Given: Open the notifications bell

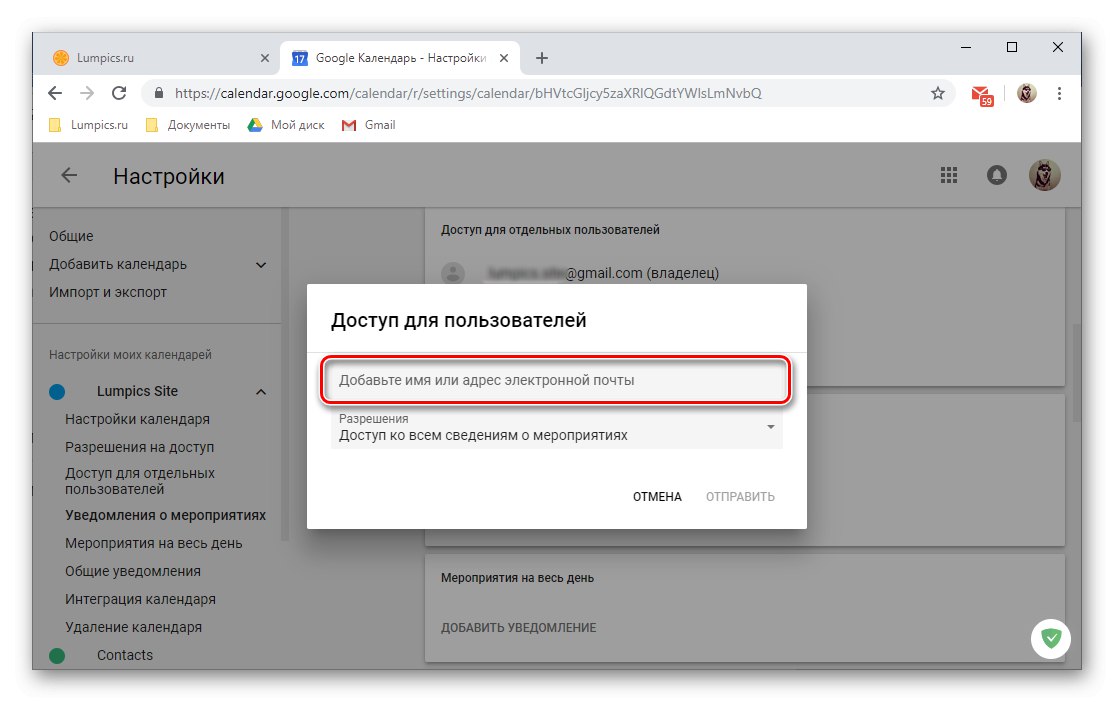Looking at the screenshot, I should pos(996,174).
